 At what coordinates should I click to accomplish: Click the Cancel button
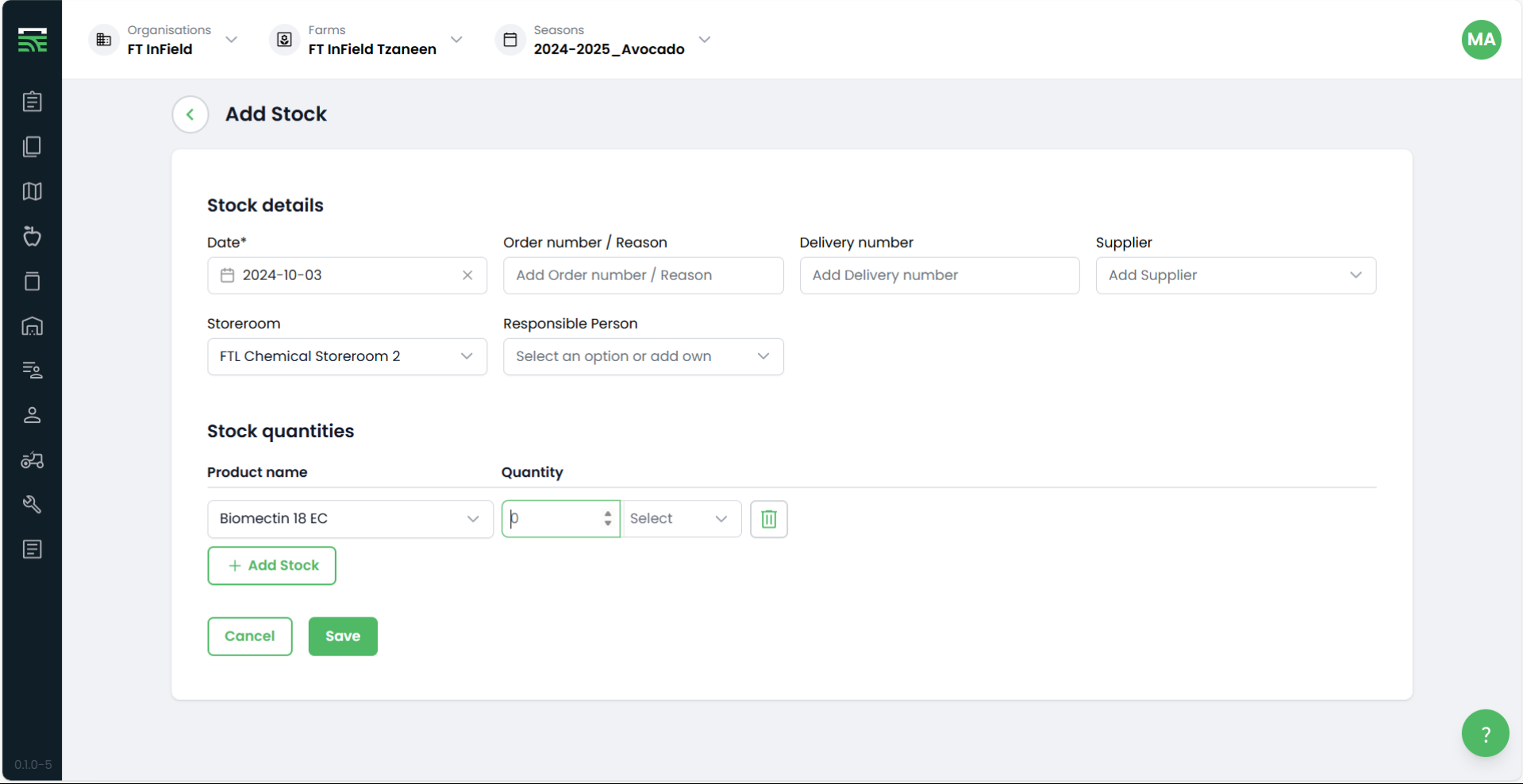point(250,636)
